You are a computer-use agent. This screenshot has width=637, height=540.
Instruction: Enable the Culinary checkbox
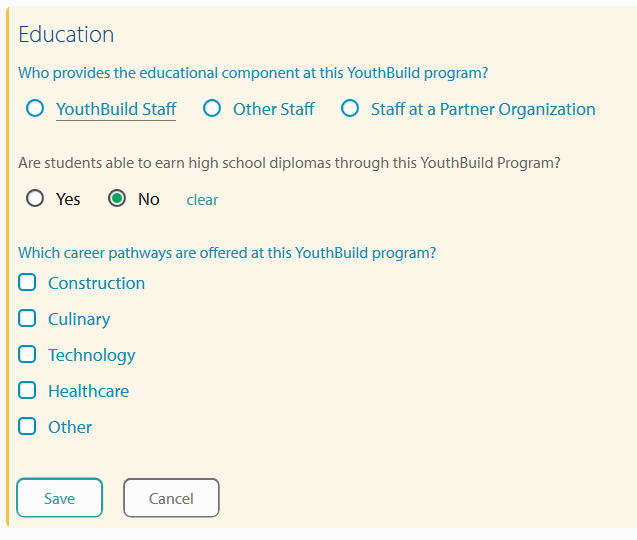(28, 319)
